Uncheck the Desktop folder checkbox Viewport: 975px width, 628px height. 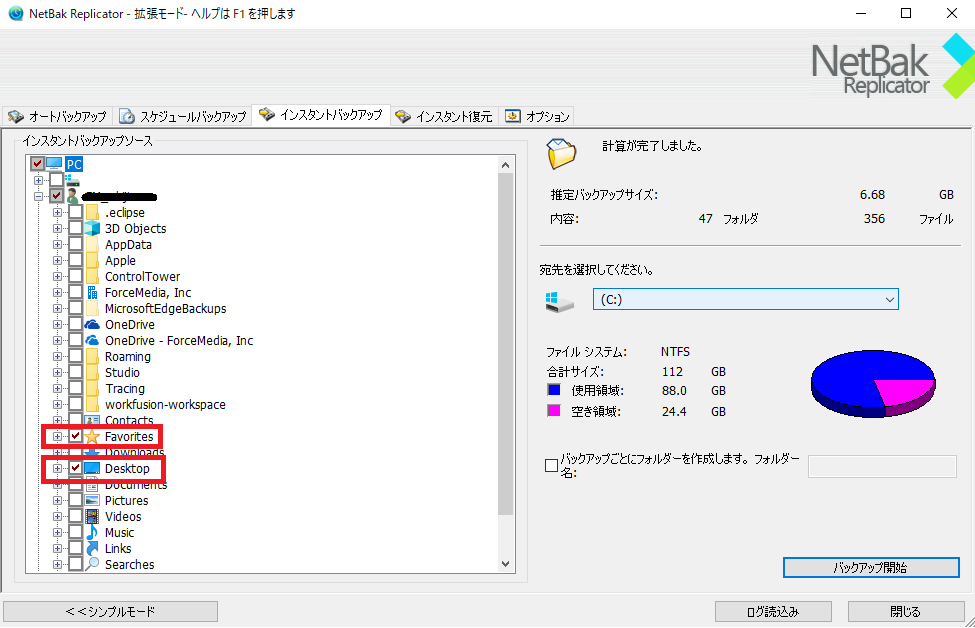pos(75,468)
